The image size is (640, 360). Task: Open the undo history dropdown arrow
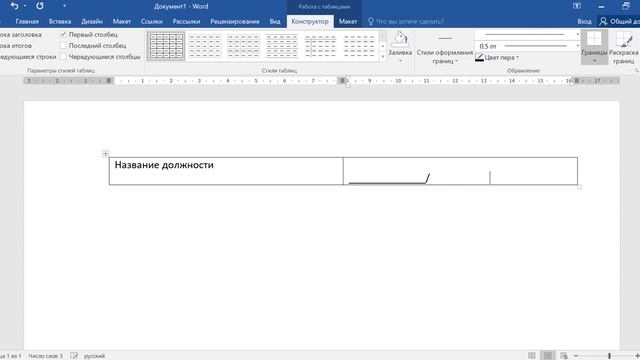[25, 6]
